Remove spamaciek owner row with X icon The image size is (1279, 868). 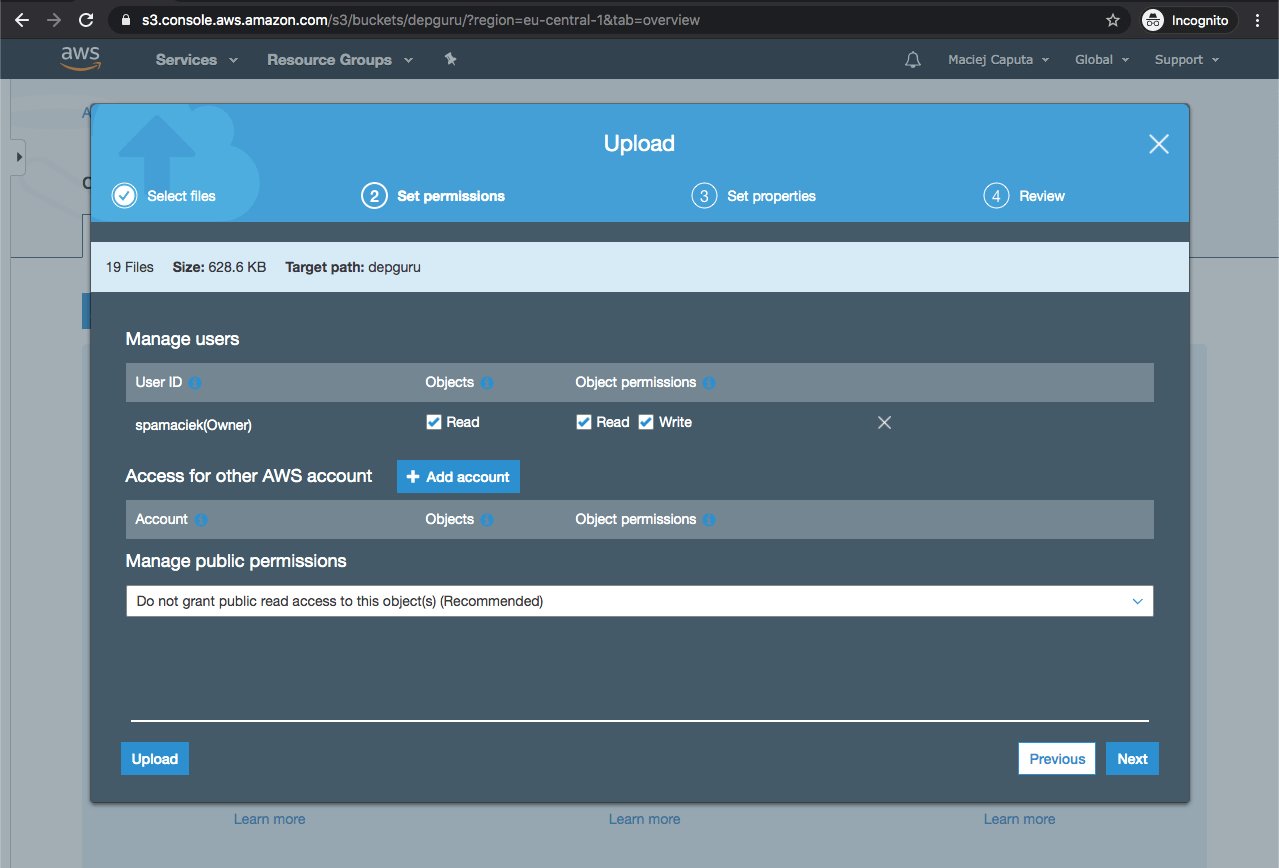[884, 423]
